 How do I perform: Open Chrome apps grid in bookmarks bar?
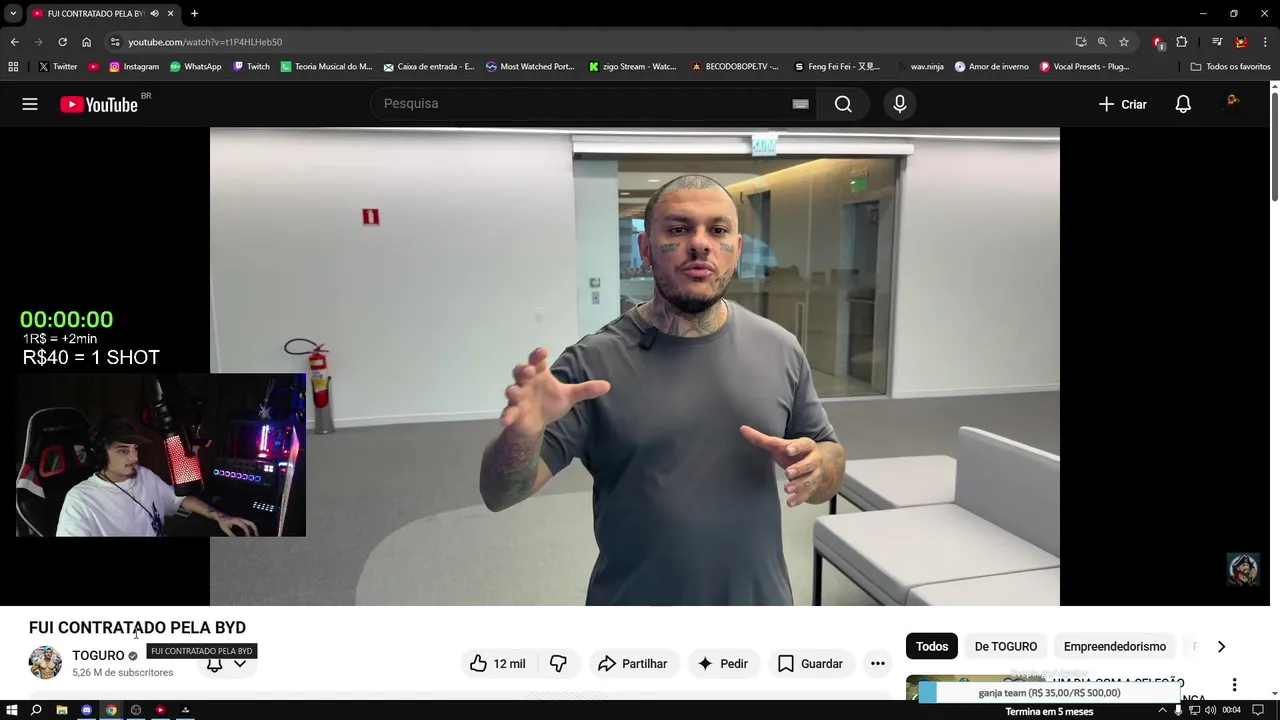(13, 67)
